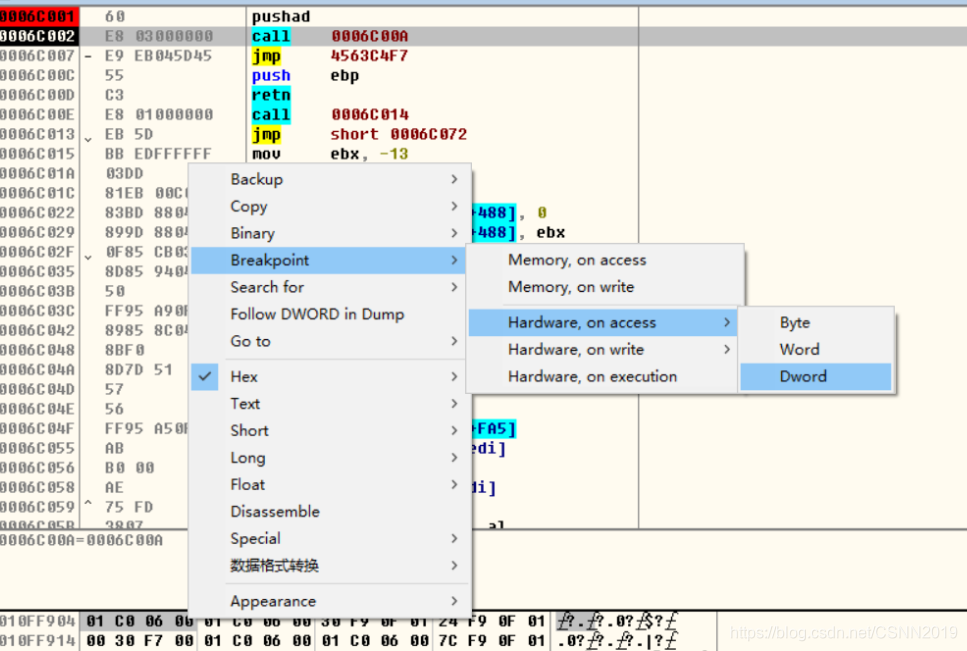The image size is (967, 651).
Task: Choose Disassemble from the context menu
Action: coord(331,512)
